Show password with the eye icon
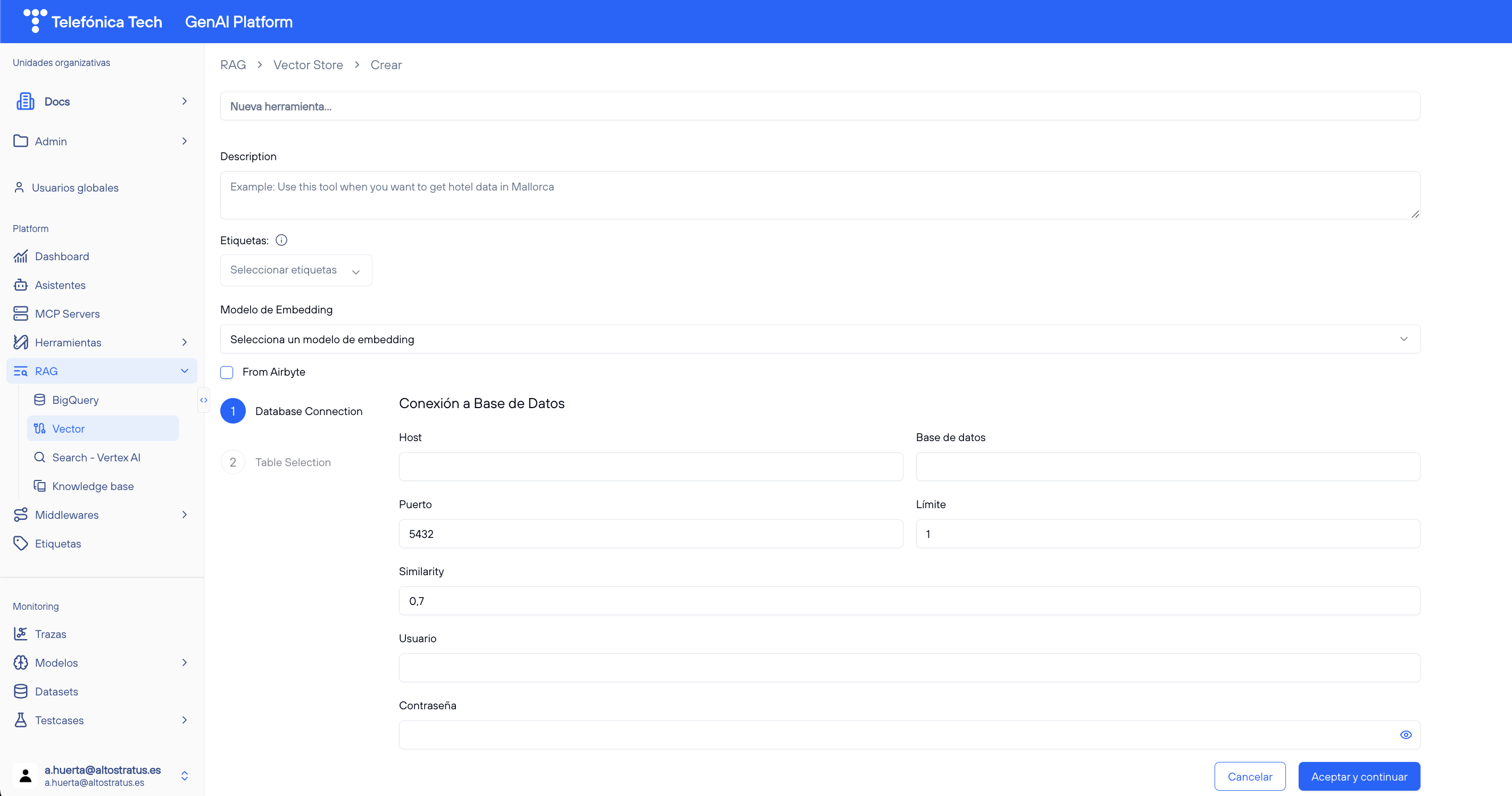The width and height of the screenshot is (1512, 796). tap(1405, 735)
